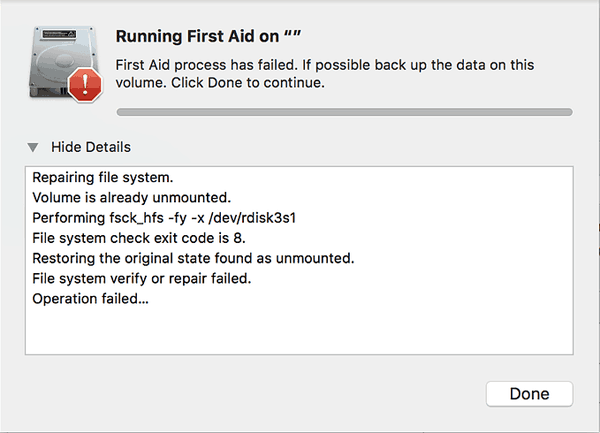Click the First Aid progress bar
The height and width of the screenshot is (433, 600).
(x=344, y=112)
